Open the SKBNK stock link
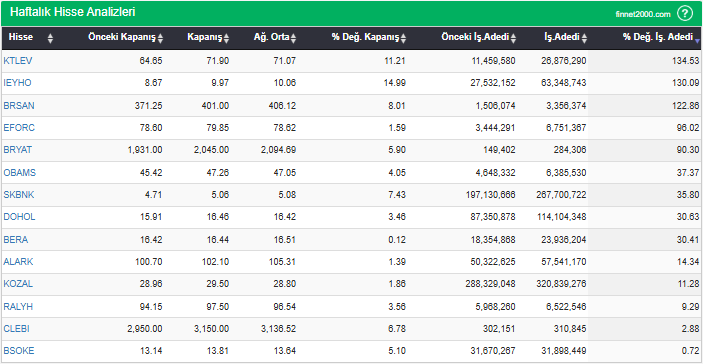The height and width of the screenshot is (364, 703). pyautogui.click(x=19, y=195)
